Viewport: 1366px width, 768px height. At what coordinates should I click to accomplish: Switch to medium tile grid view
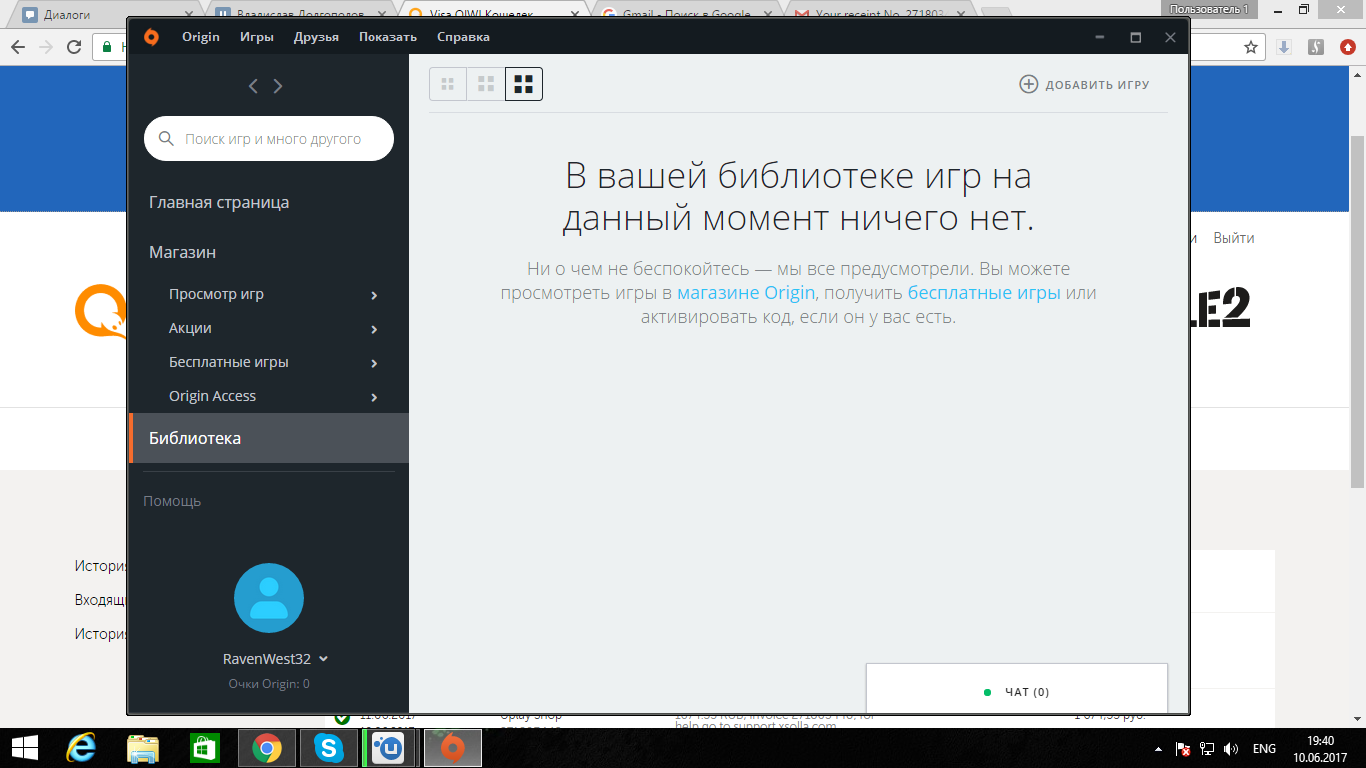point(486,84)
